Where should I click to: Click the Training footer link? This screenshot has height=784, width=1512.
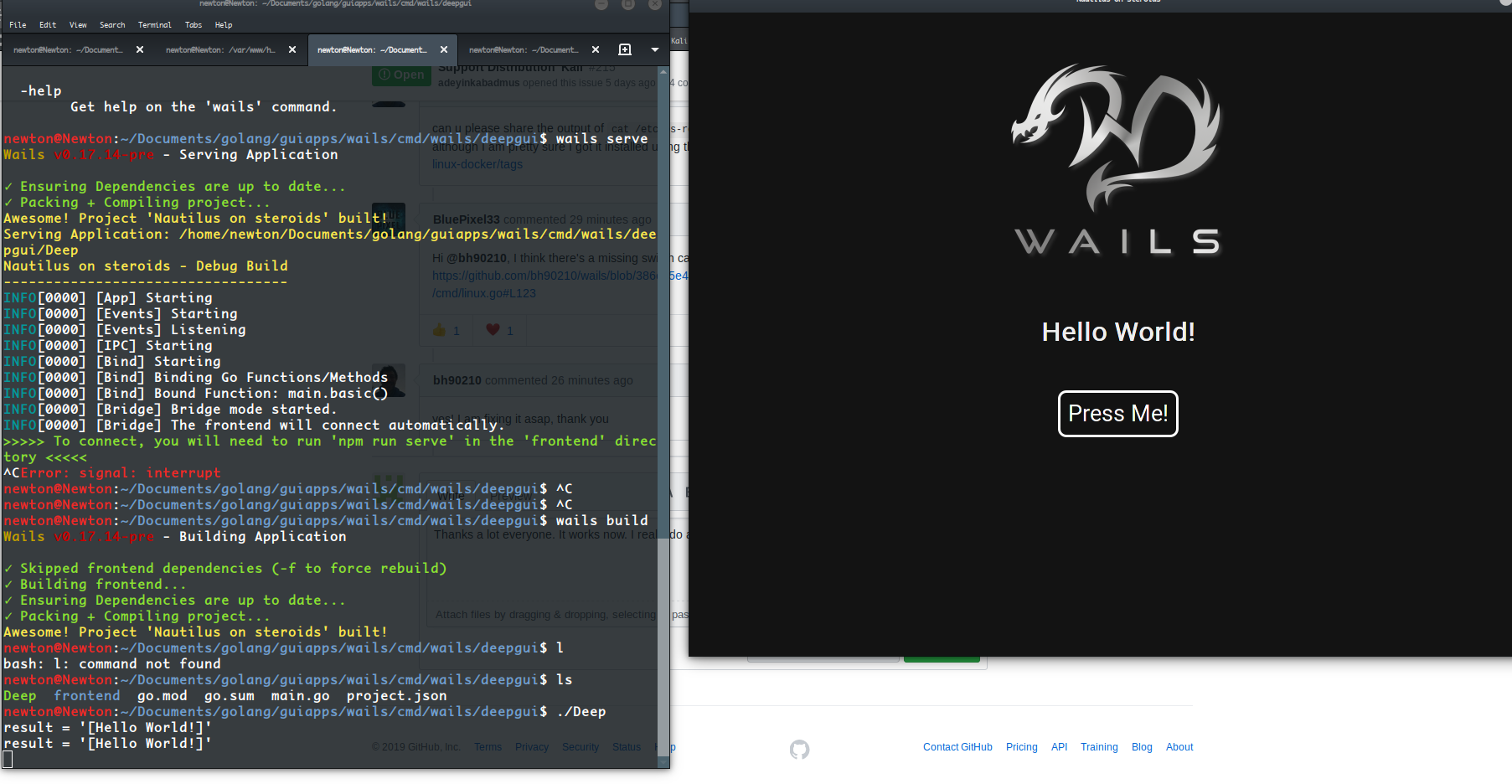pyautogui.click(x=1099, y=746)
